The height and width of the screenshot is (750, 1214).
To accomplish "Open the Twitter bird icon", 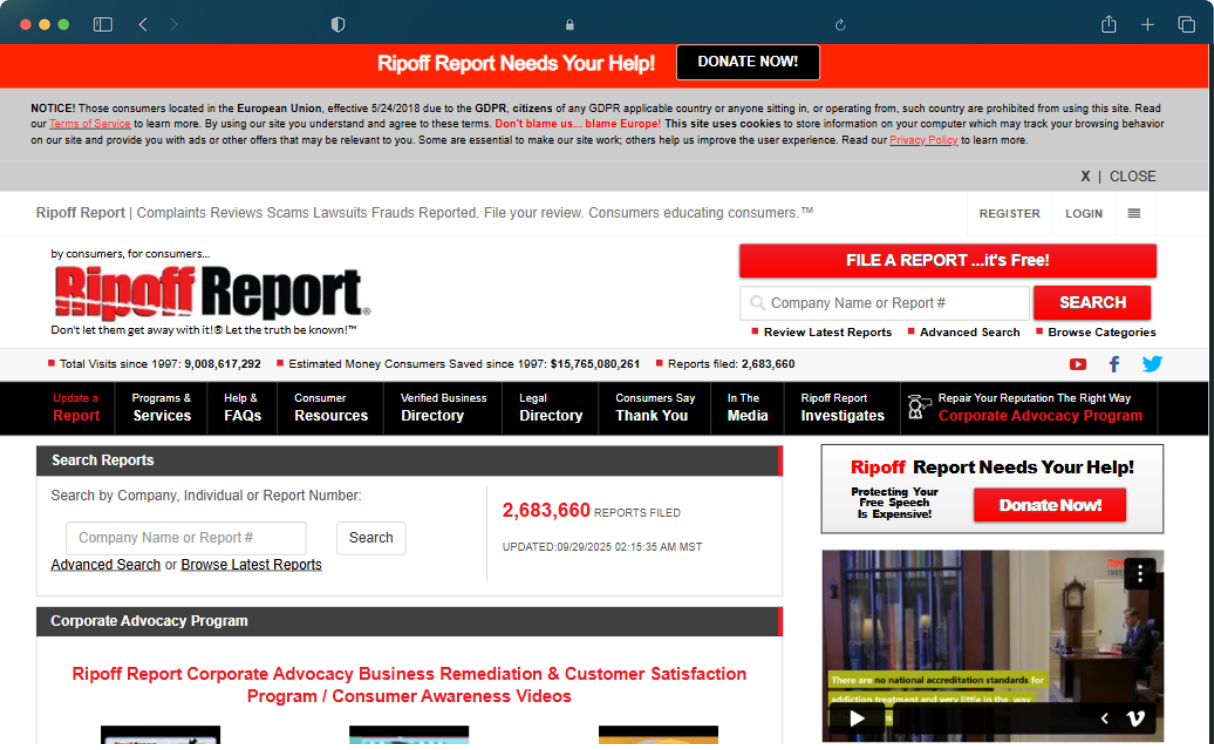I will [1152, 364].
